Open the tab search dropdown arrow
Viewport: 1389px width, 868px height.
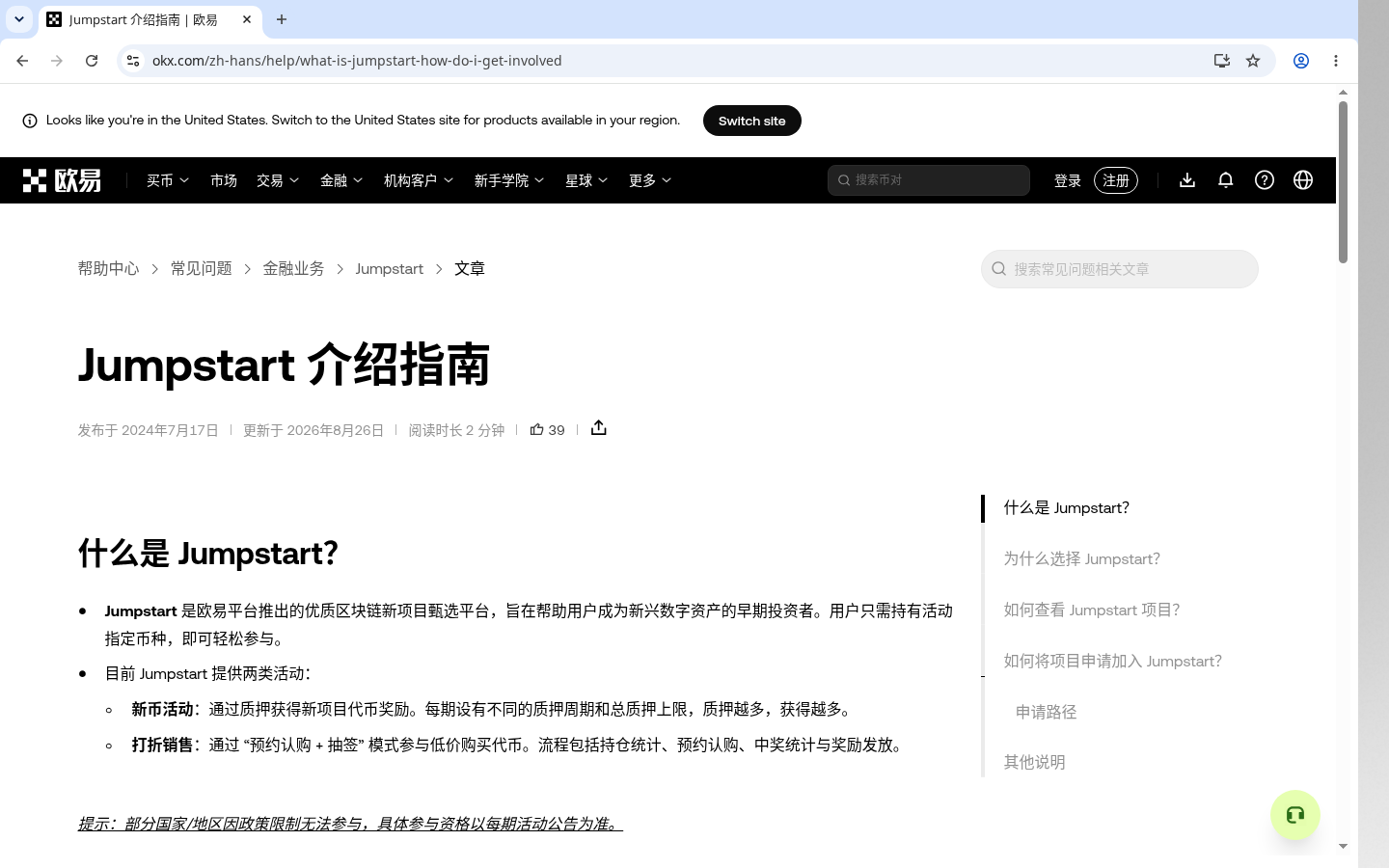(x=19, y=19)
